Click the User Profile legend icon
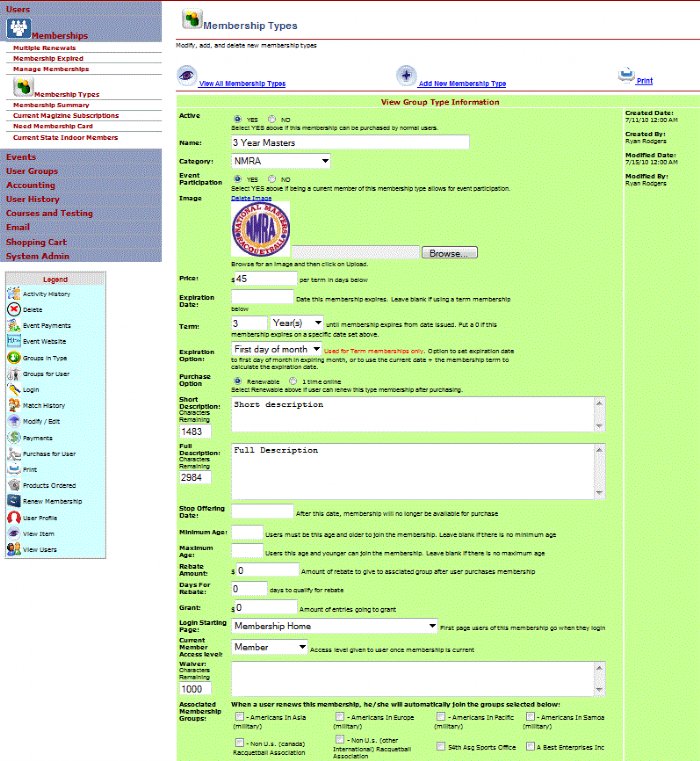 (14, 517)
